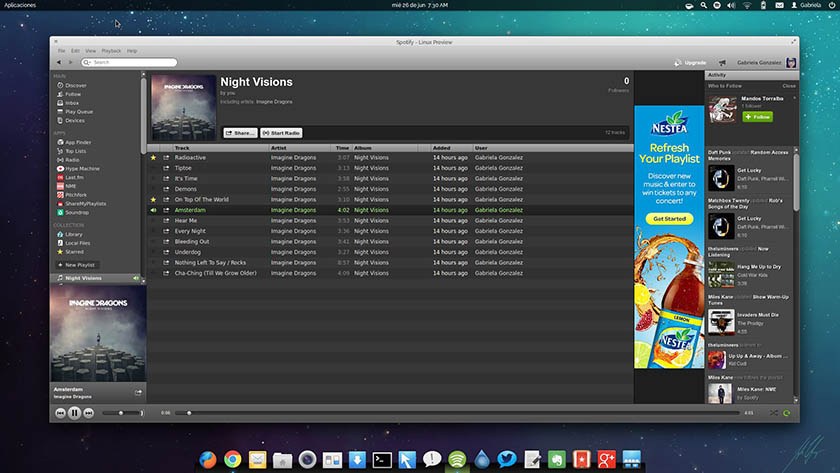Create a New Playlist
This screenshot has width=840, height=473.
pos(77,265)
